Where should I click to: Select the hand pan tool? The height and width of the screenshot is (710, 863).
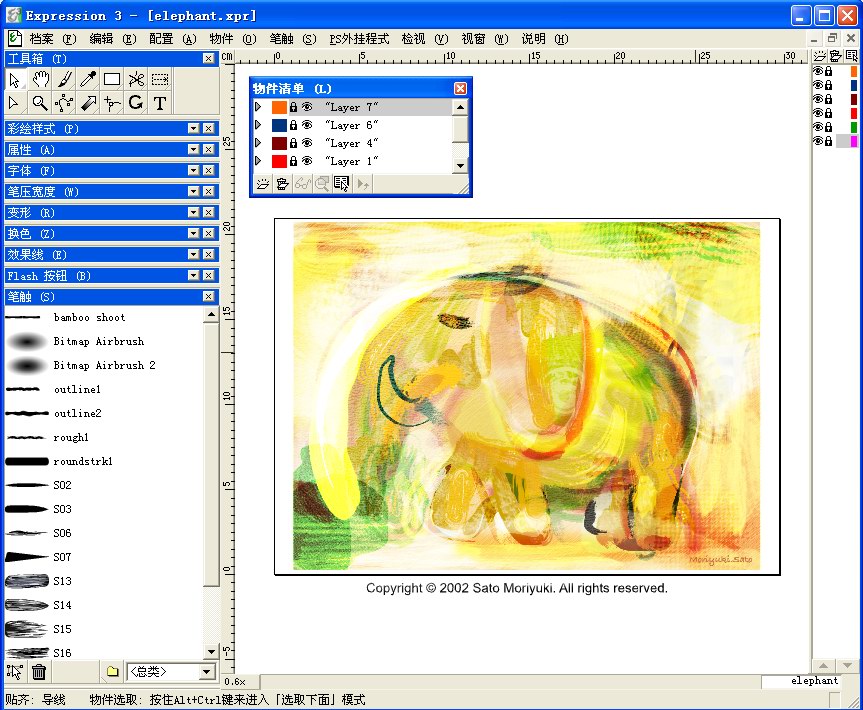click(x=40, y=79)
